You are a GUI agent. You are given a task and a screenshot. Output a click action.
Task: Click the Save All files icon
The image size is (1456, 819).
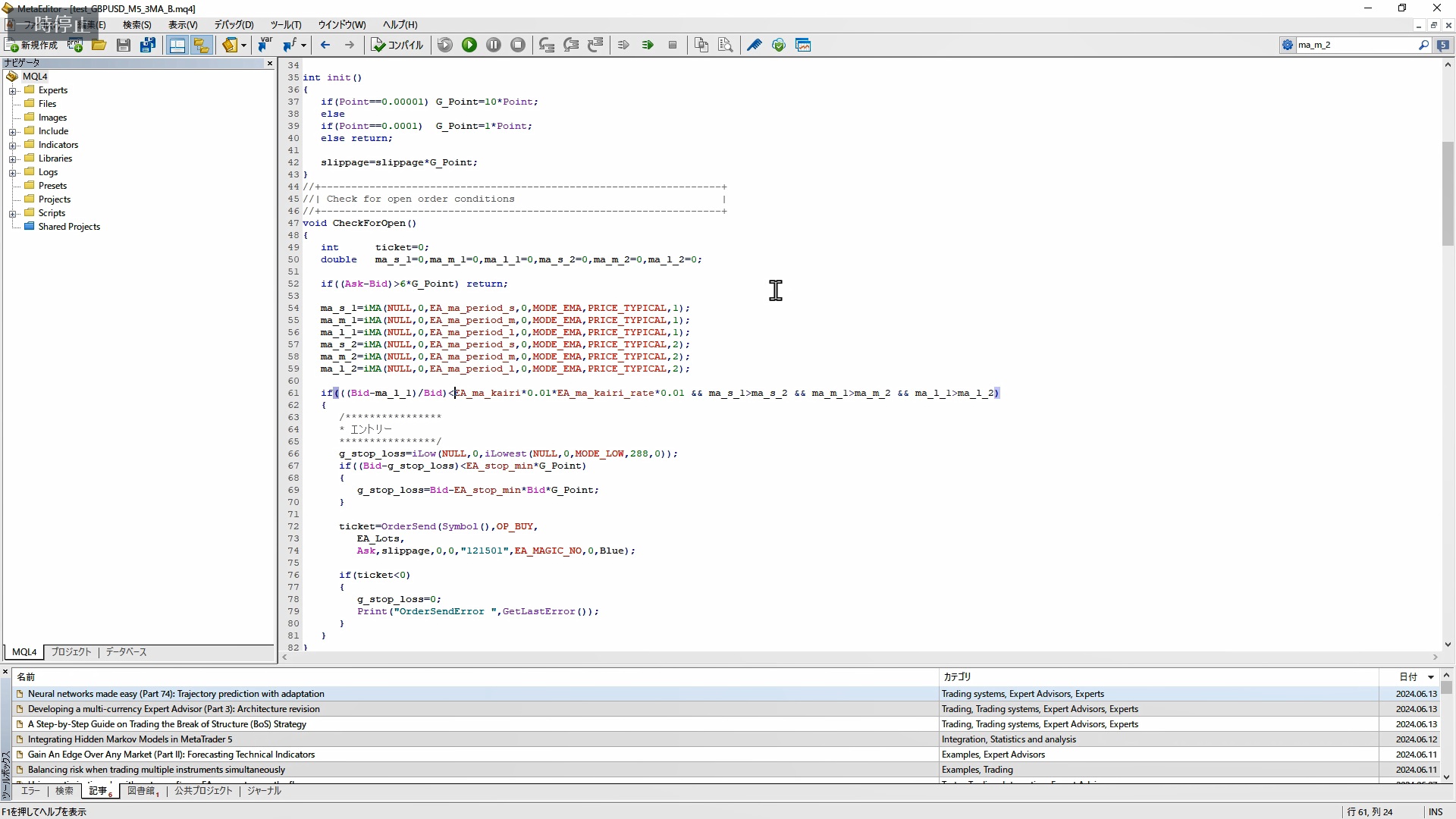pos(148,45)
